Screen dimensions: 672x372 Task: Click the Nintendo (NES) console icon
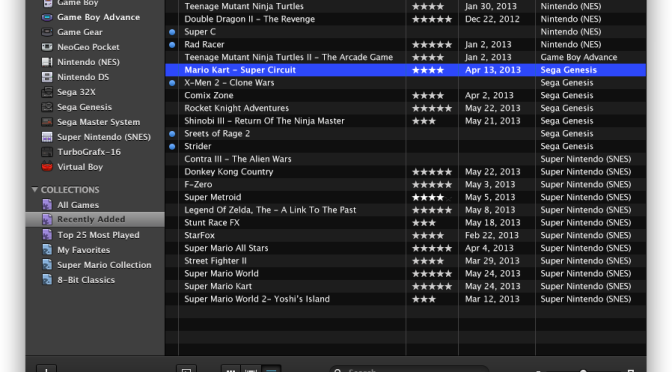pos(47,62)
